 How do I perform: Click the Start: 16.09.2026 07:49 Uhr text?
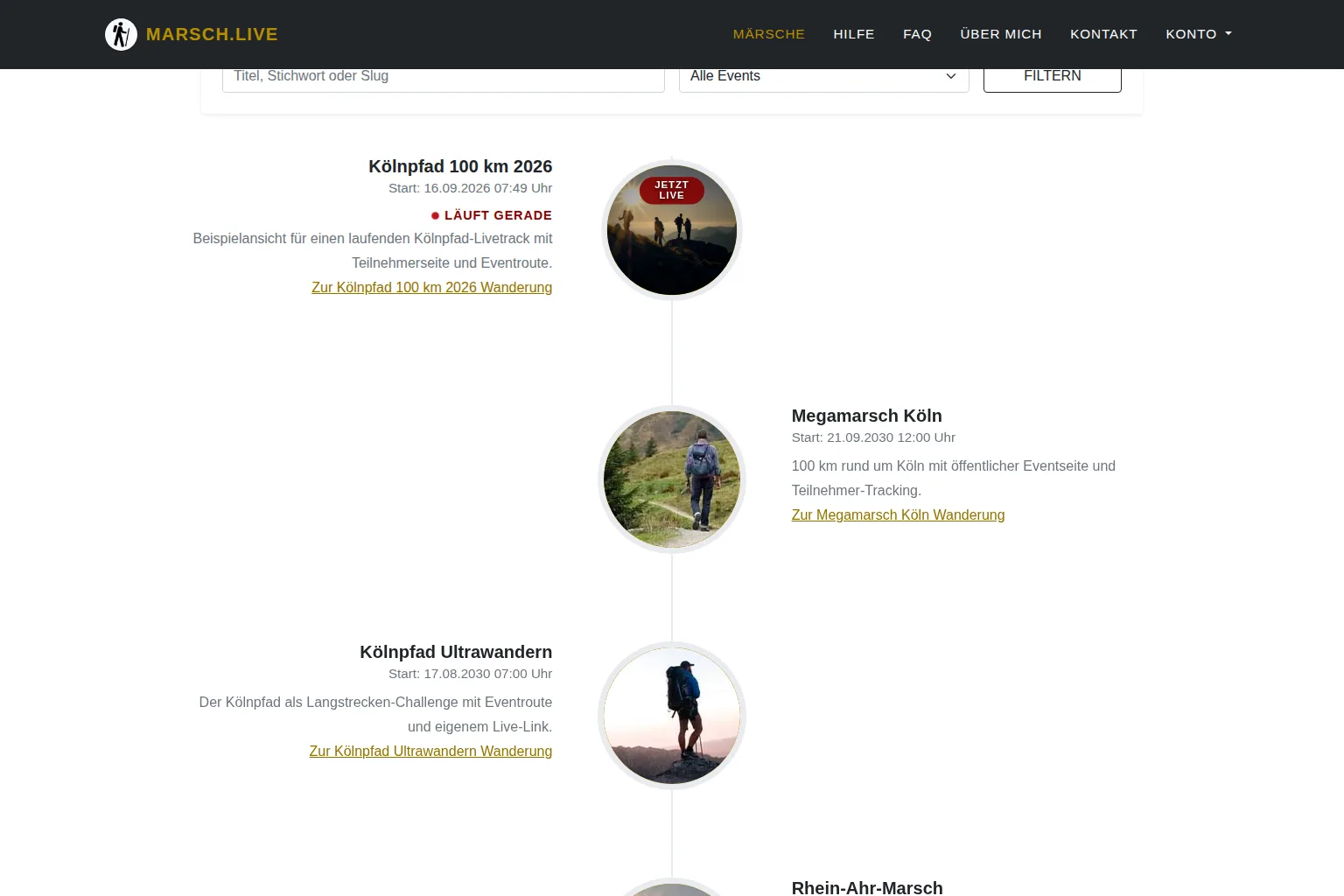tap(470, 188)
